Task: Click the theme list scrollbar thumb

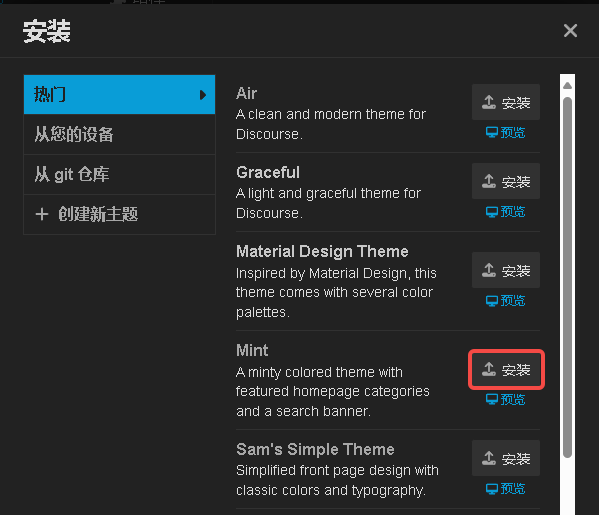Action: click(567, 277)
